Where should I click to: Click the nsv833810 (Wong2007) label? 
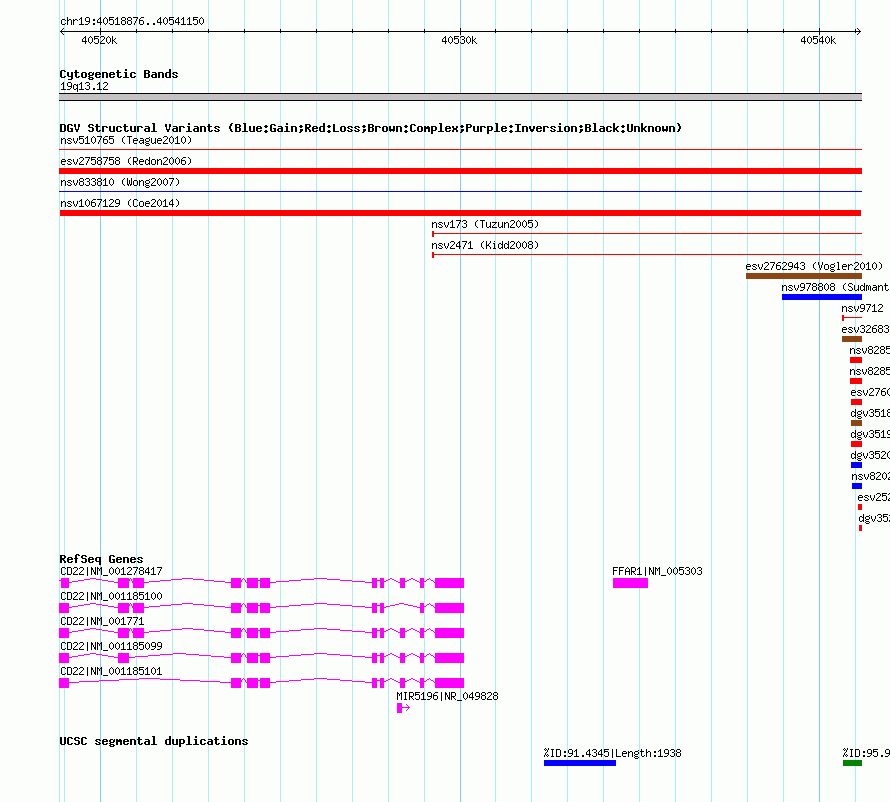point(120,182)
